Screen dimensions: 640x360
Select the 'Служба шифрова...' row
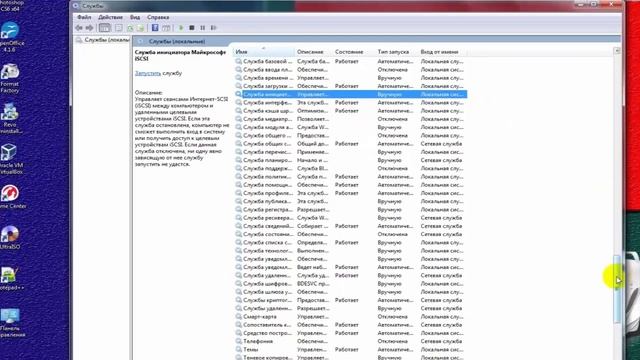tap(350, 283)
